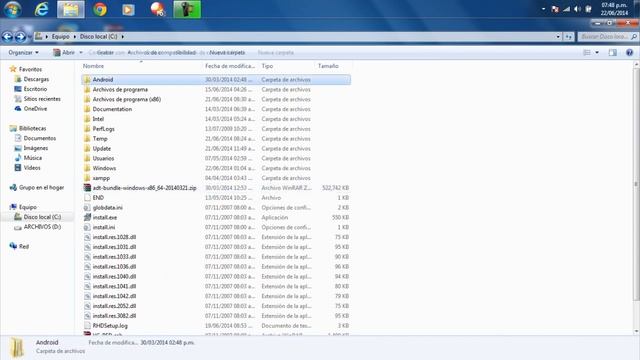Expand the arrow after Equipo in breadcrumb
The height and width of the screenshot is (360, 640).
pos(75,37)
